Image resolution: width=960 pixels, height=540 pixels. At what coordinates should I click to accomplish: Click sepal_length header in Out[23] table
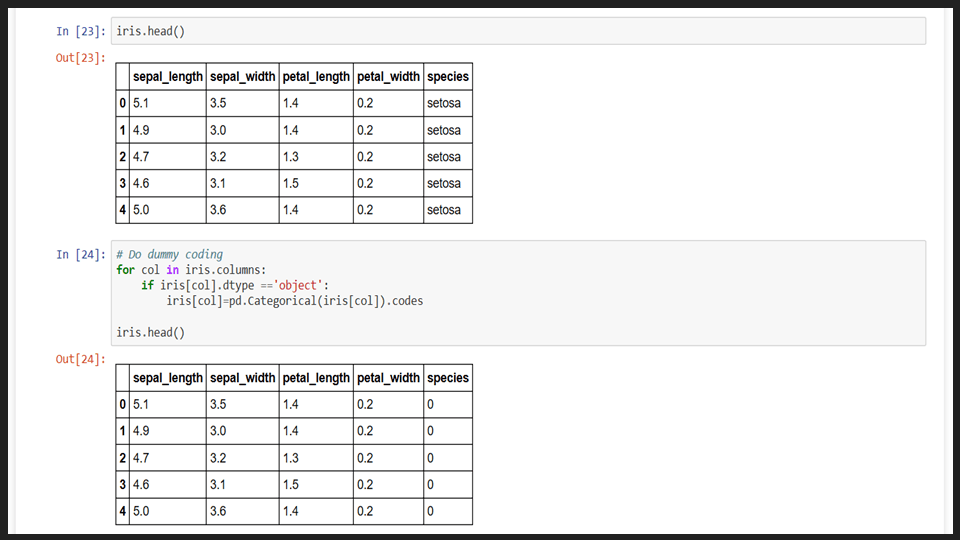pyautogui.click(x=168, y=77)
